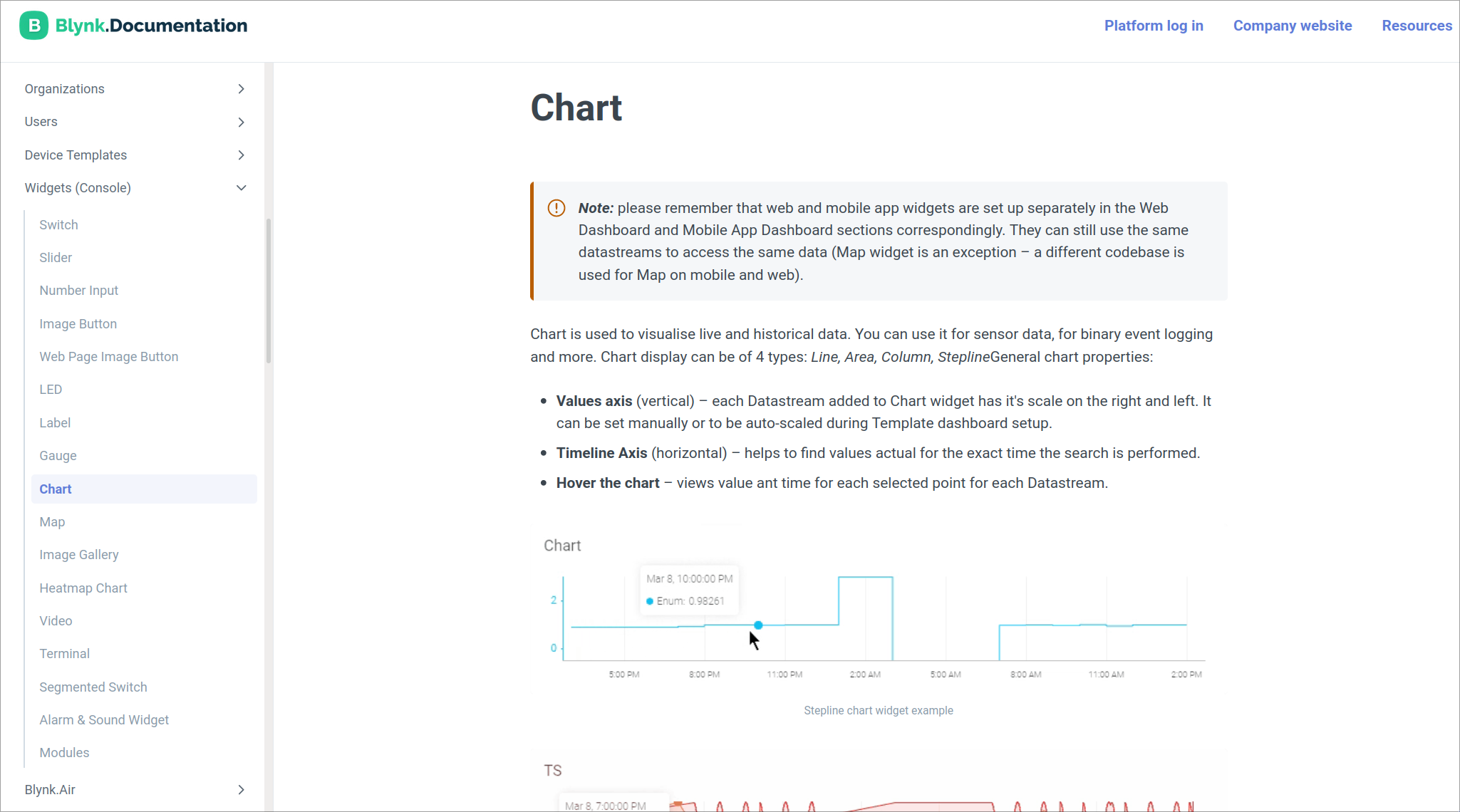The width and height of the screenshot is (1460, 812).
Task: Select the Device Templates menu item
Action: (76, 154)
